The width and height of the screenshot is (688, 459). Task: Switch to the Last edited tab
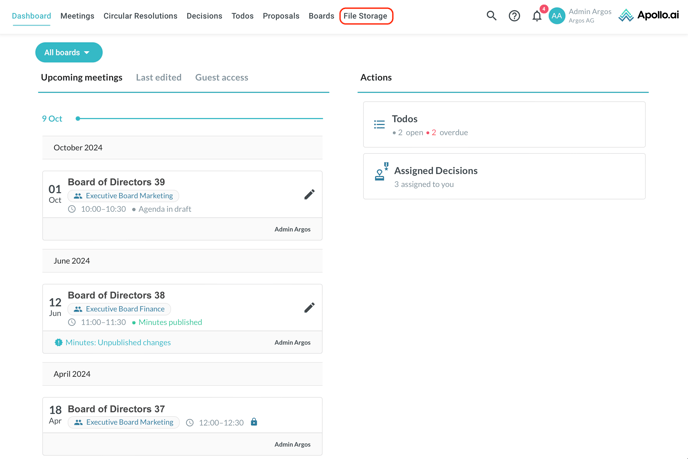click(158, 77)
